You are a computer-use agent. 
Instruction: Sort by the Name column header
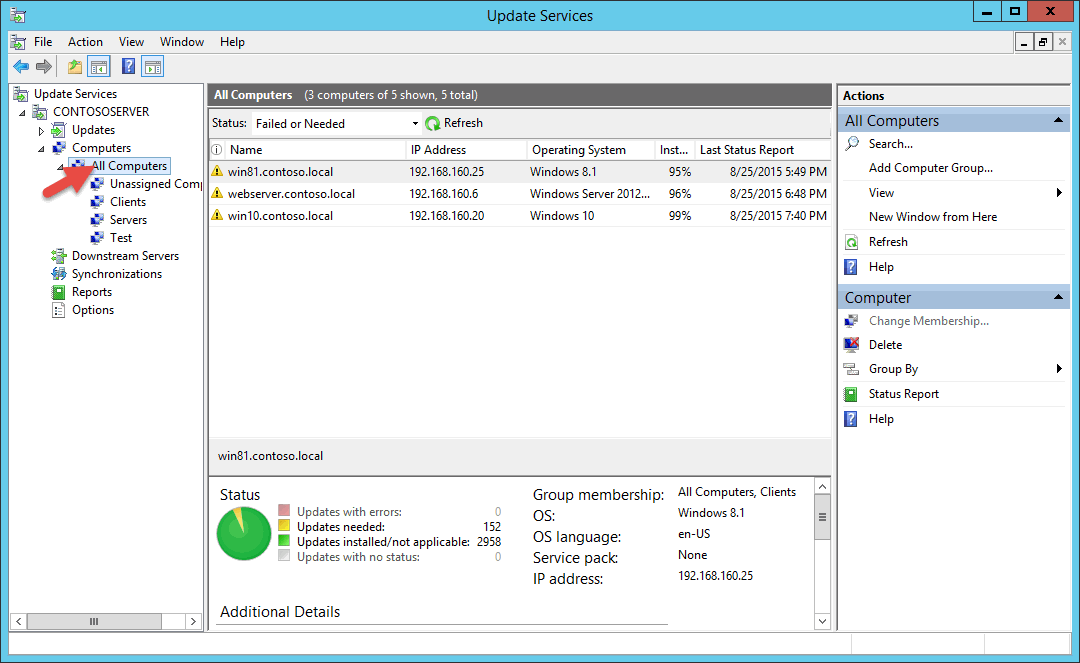pos(316,149)
